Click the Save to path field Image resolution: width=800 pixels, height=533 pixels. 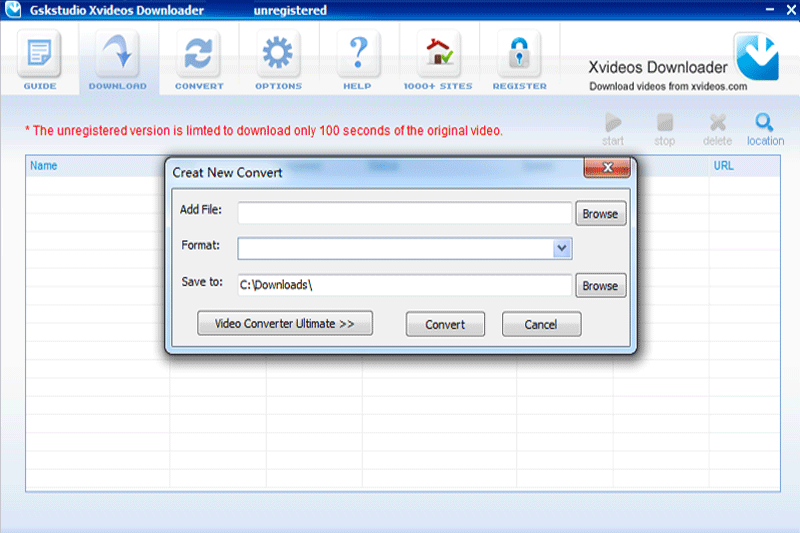pyautogui.click(x=404, y=285)
